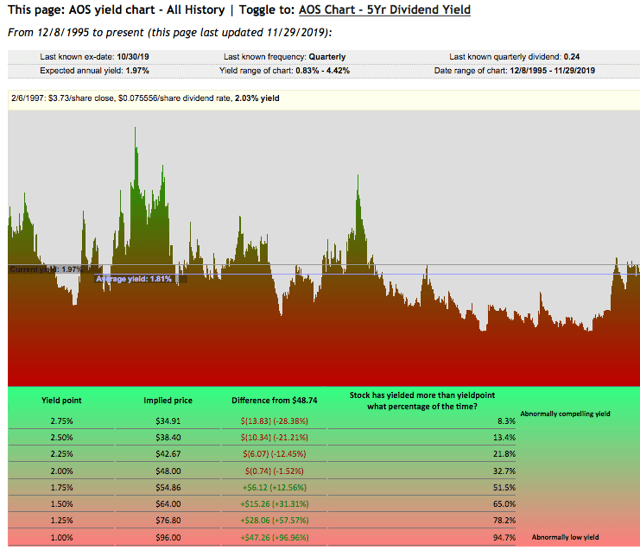Select the 2.50% yield point cell
The height and width of the screenshot is (550, 640).
click(62, 437)
